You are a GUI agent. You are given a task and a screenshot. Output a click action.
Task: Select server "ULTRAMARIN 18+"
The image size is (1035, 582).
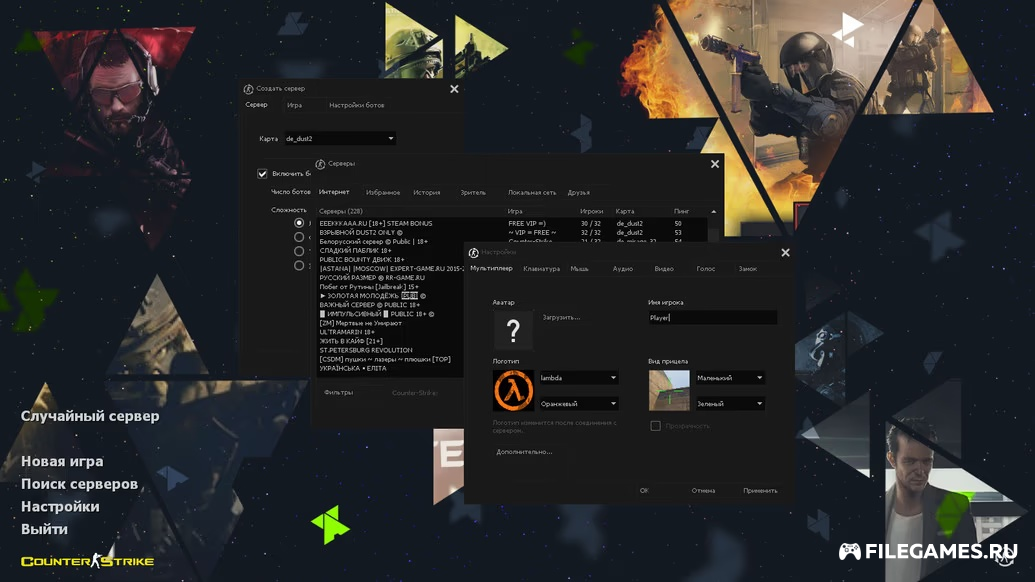391,332
